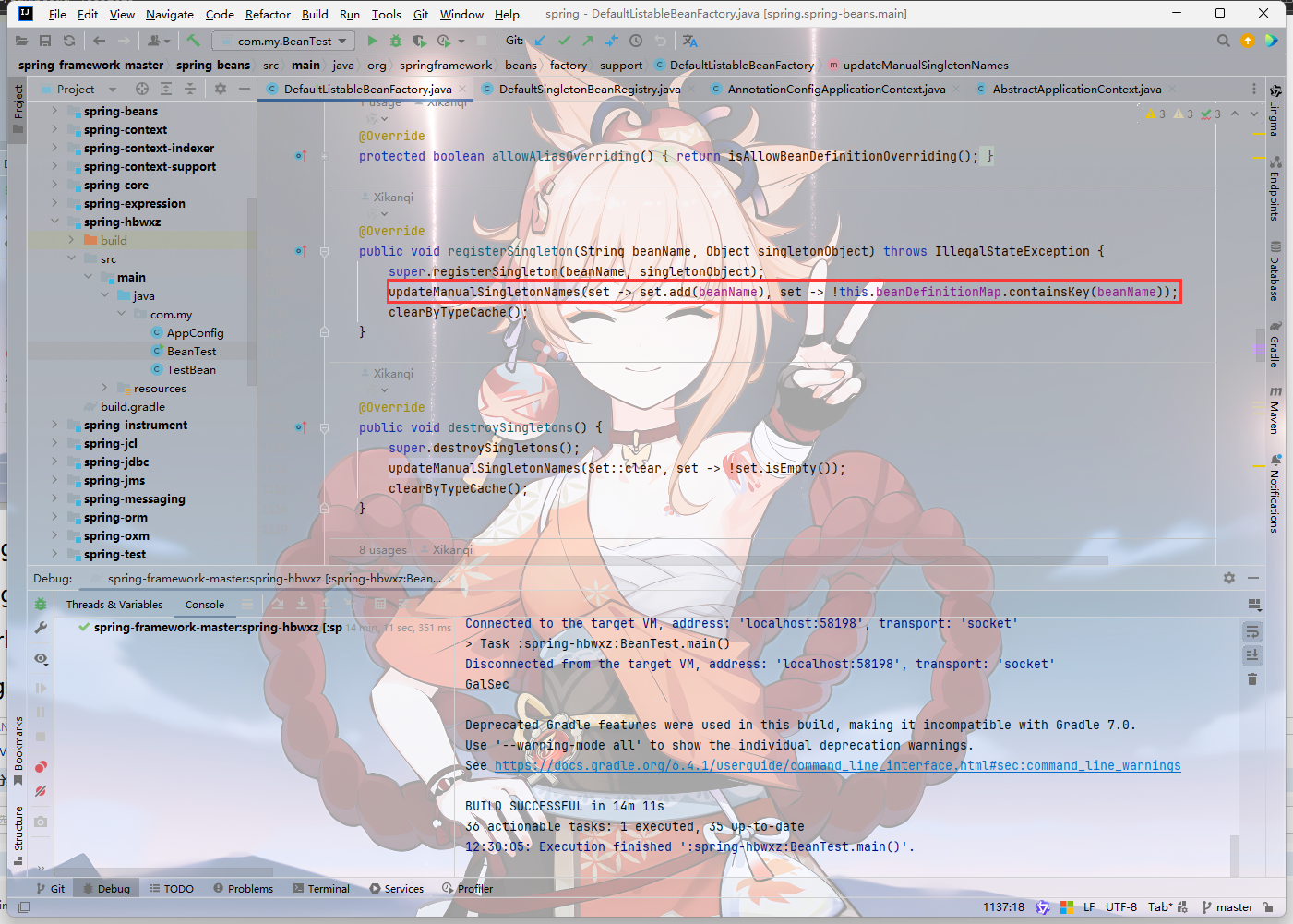Screen dimensions: 1293x924
Task: Toggle scroll-to-end in the console output
Action: (1252, 655)
